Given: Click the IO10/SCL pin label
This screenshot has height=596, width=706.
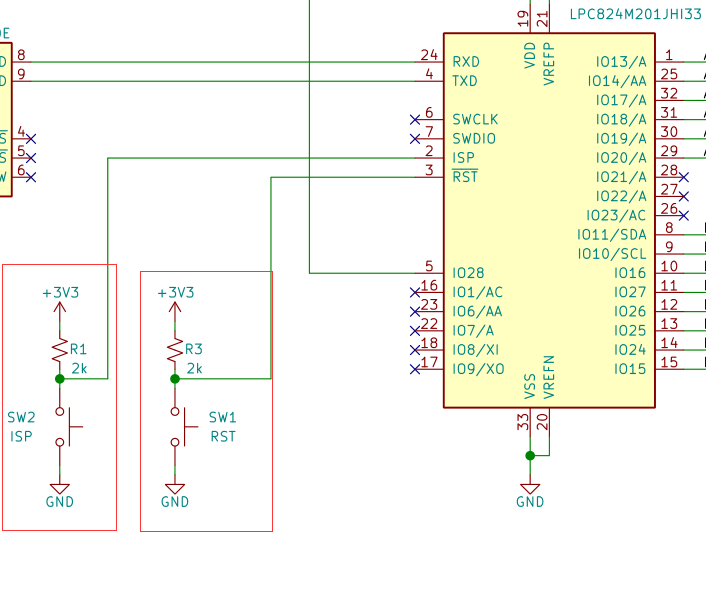Looking at the screenshot, I should 612,254.
